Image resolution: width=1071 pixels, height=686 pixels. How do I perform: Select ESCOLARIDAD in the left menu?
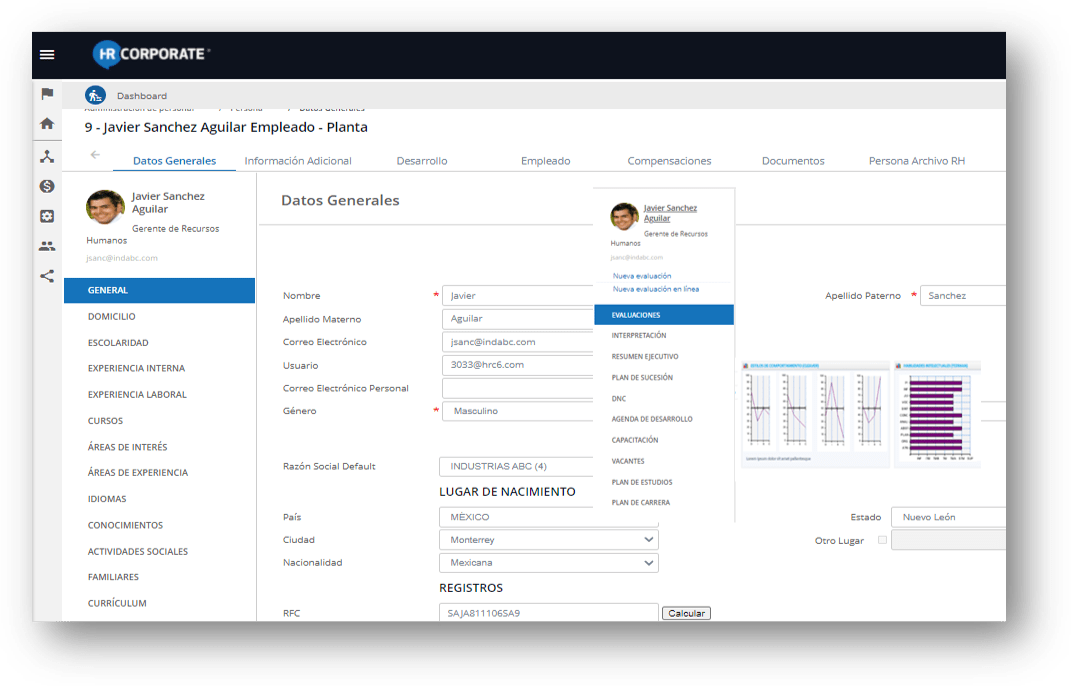click(x=118, y=343)
